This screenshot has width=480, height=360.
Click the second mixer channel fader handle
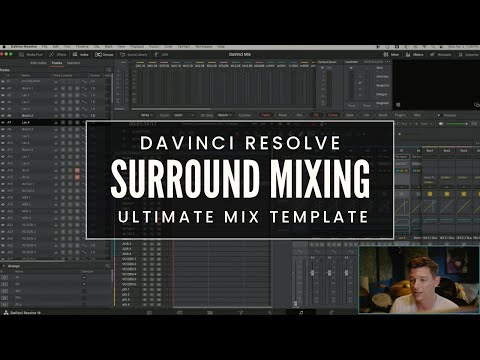pos(312,273)
